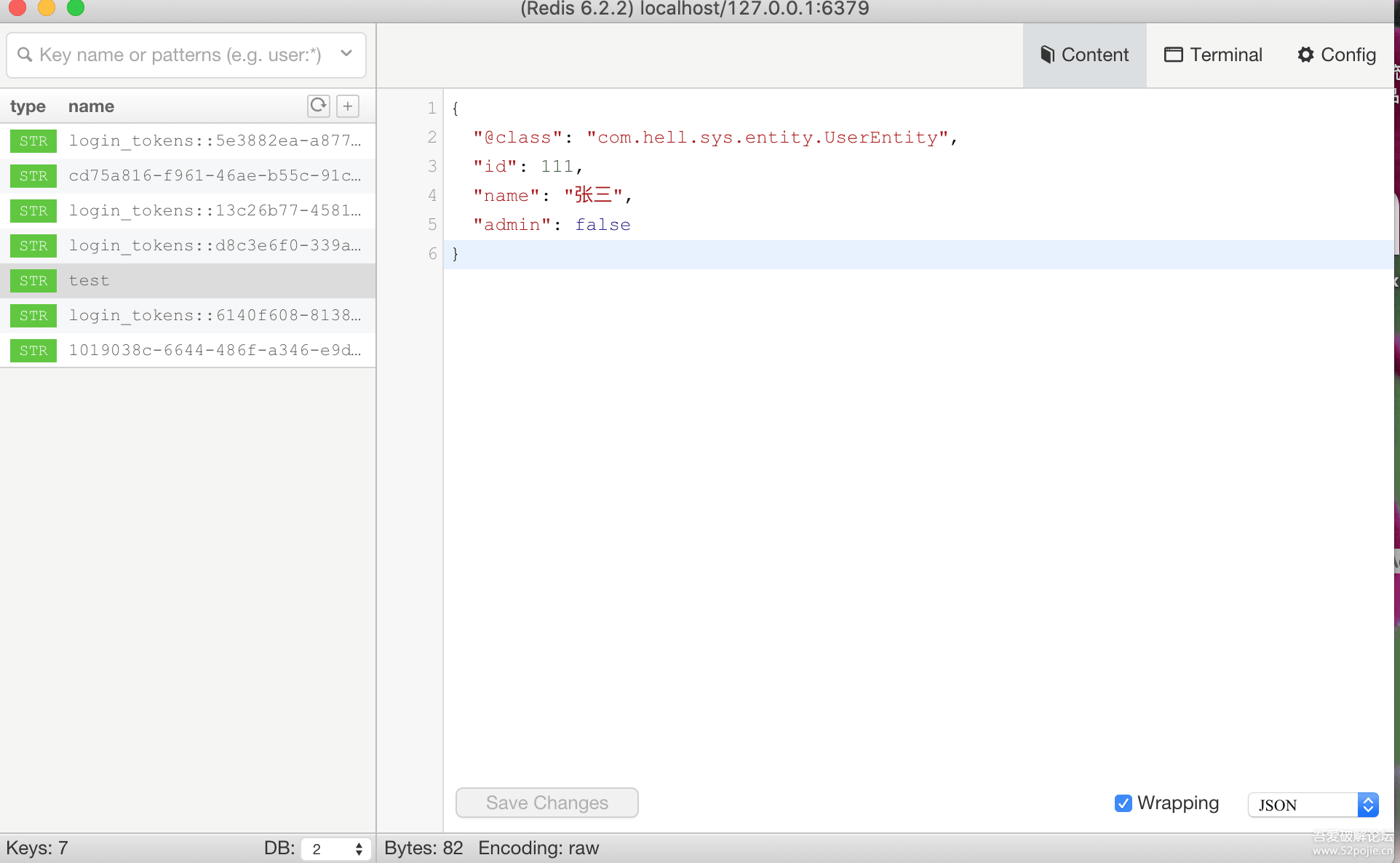Click the add new key plus icon

pyautogui.click(x=348, y=106)
